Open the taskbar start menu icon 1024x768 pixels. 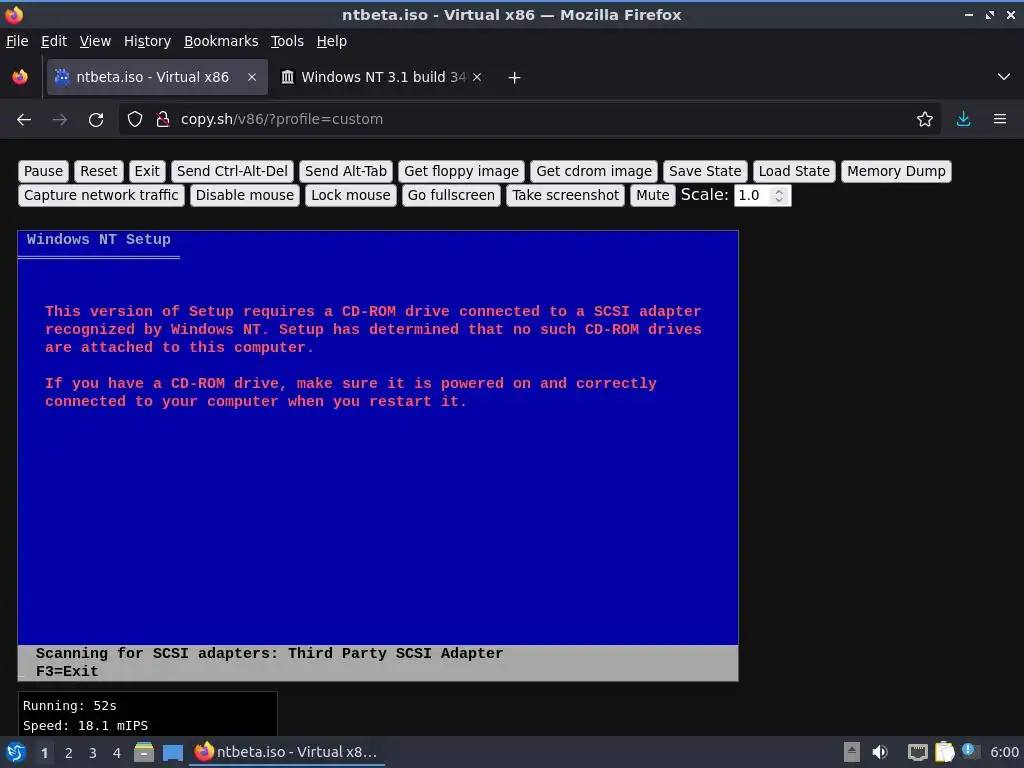[16, 752]
